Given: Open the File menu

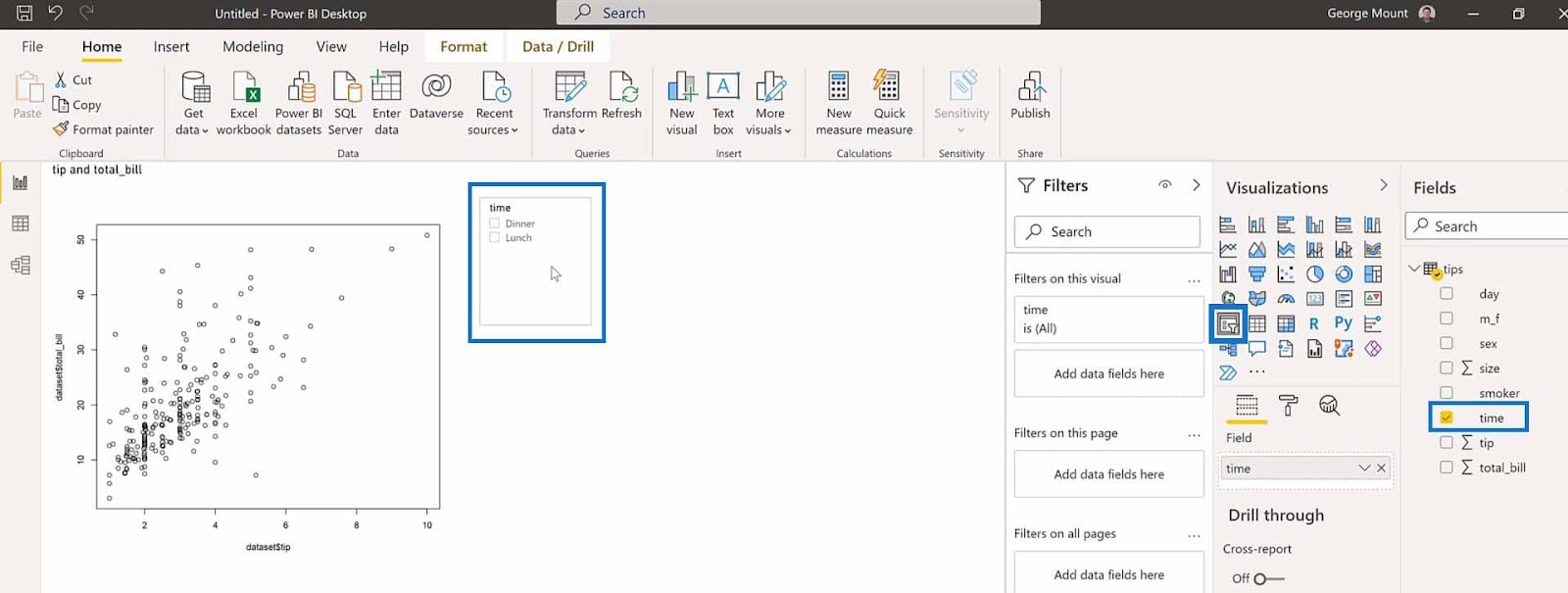Looking at the screenshot, I should [32, 46].
